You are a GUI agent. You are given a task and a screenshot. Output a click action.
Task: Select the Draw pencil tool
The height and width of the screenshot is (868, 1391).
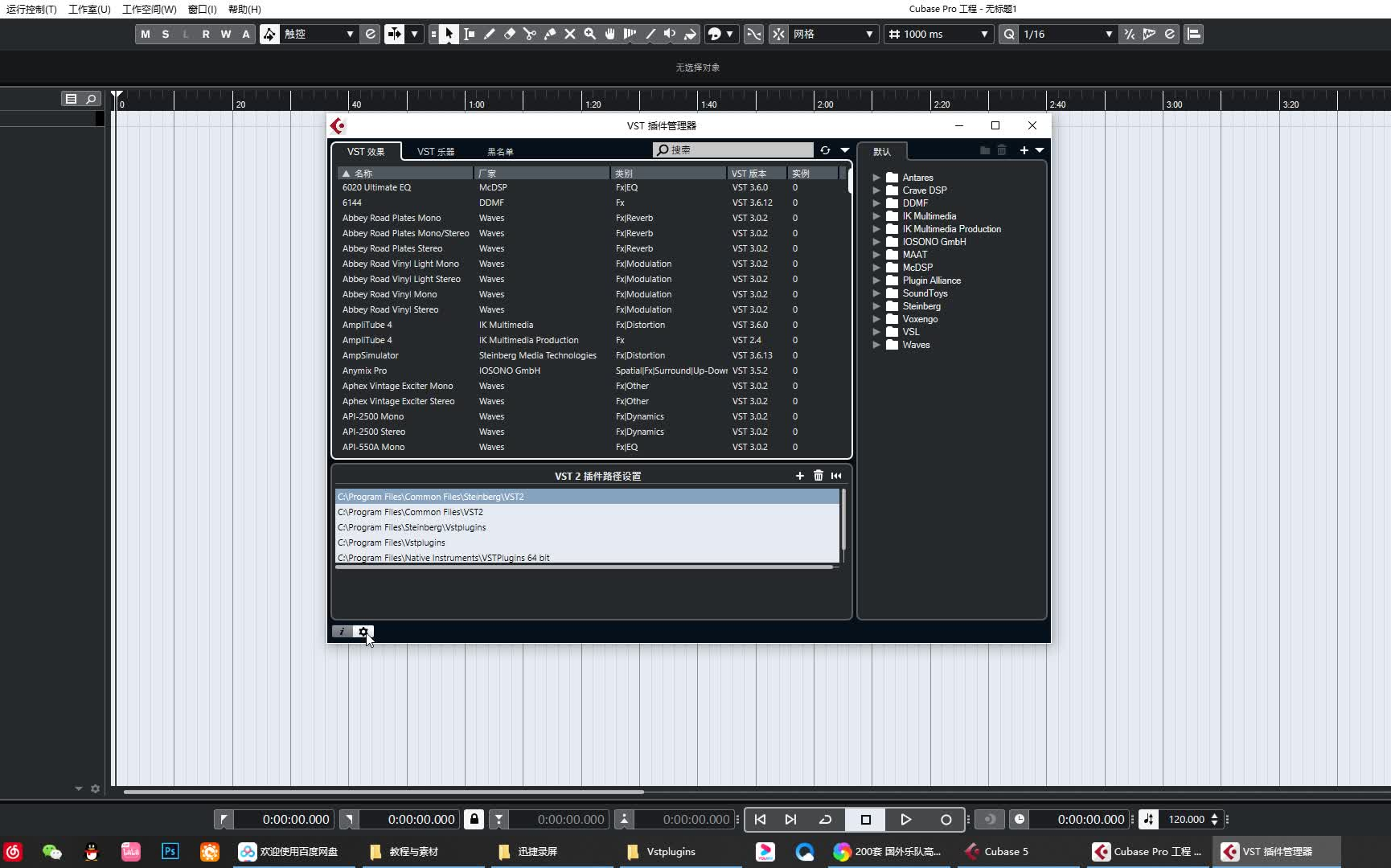[490, 34]
